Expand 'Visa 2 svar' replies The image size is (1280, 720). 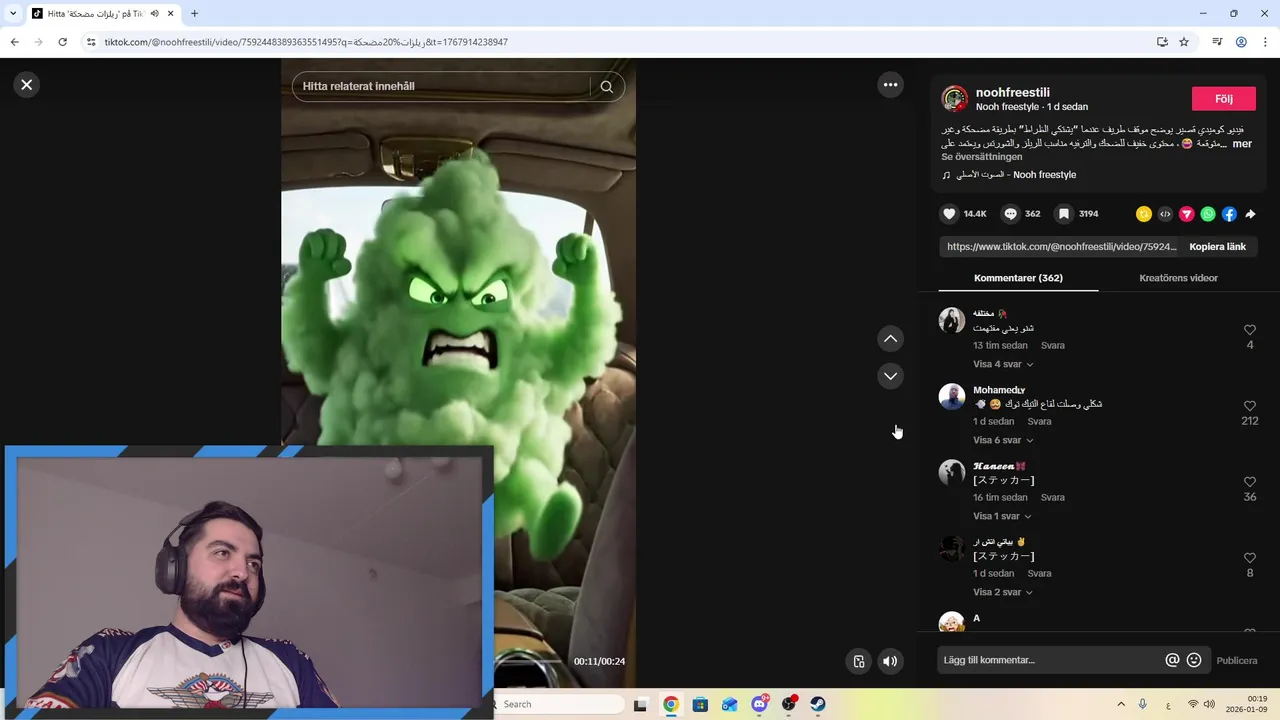[x=1003, y=593]
